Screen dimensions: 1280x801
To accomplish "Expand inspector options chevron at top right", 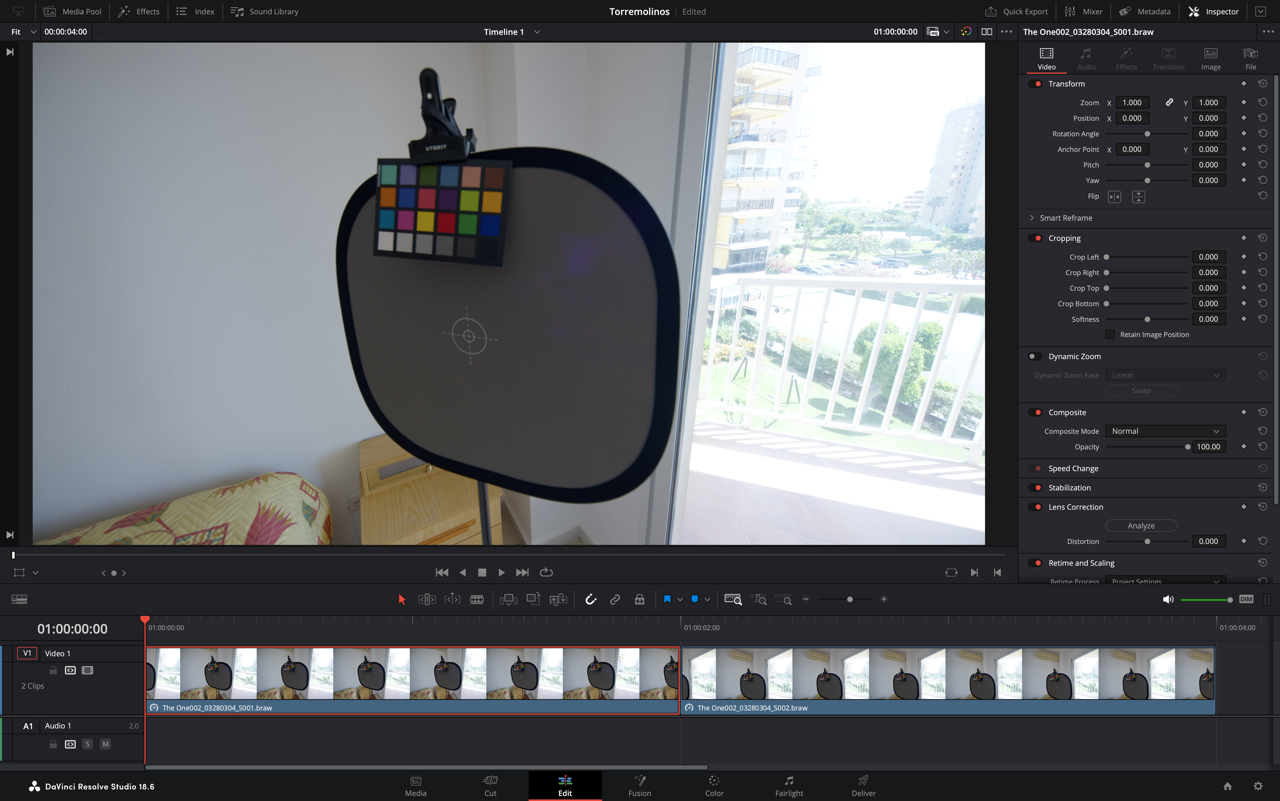I will point(1260,12).
